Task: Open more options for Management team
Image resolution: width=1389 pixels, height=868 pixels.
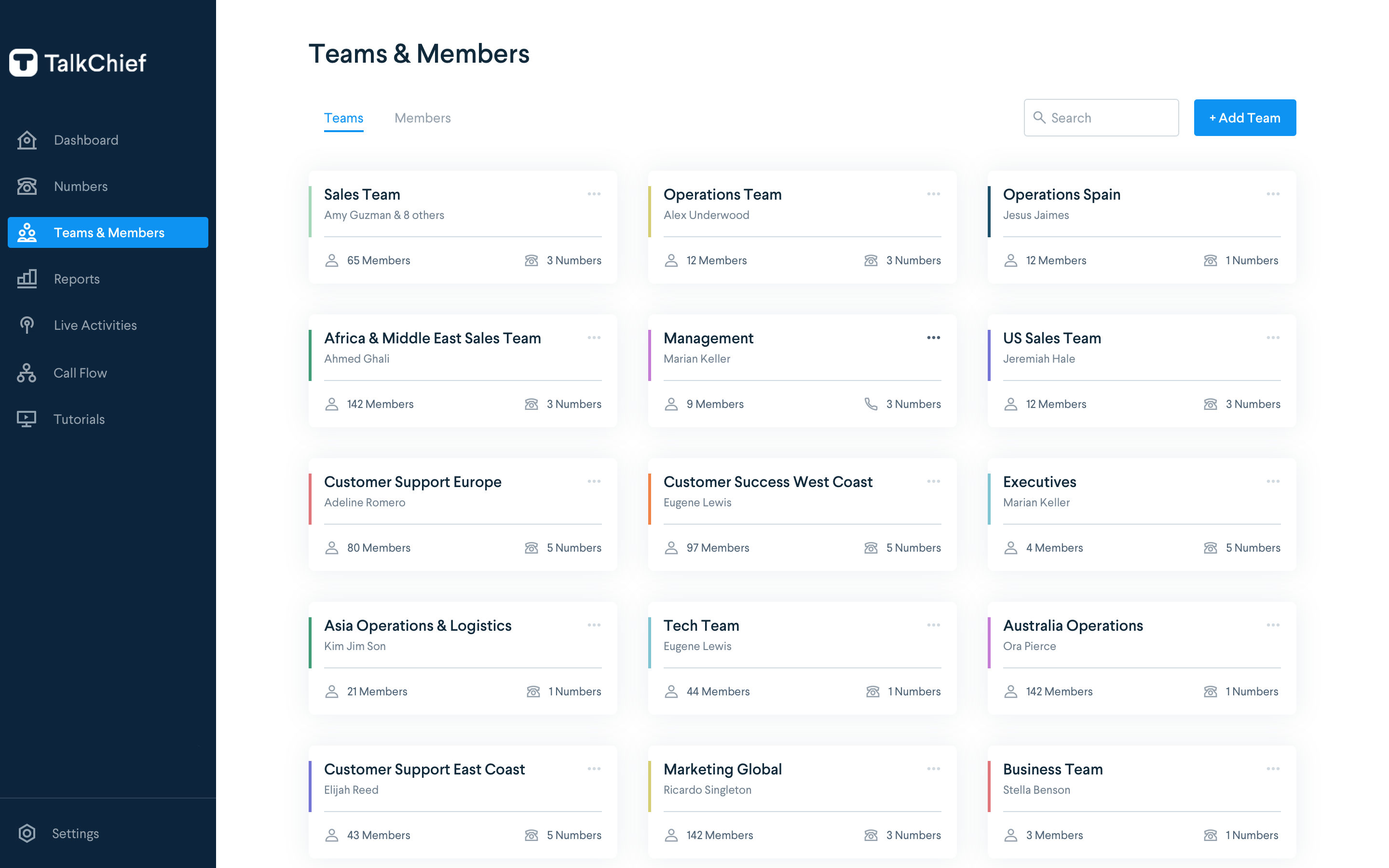Action: (933, 338)
